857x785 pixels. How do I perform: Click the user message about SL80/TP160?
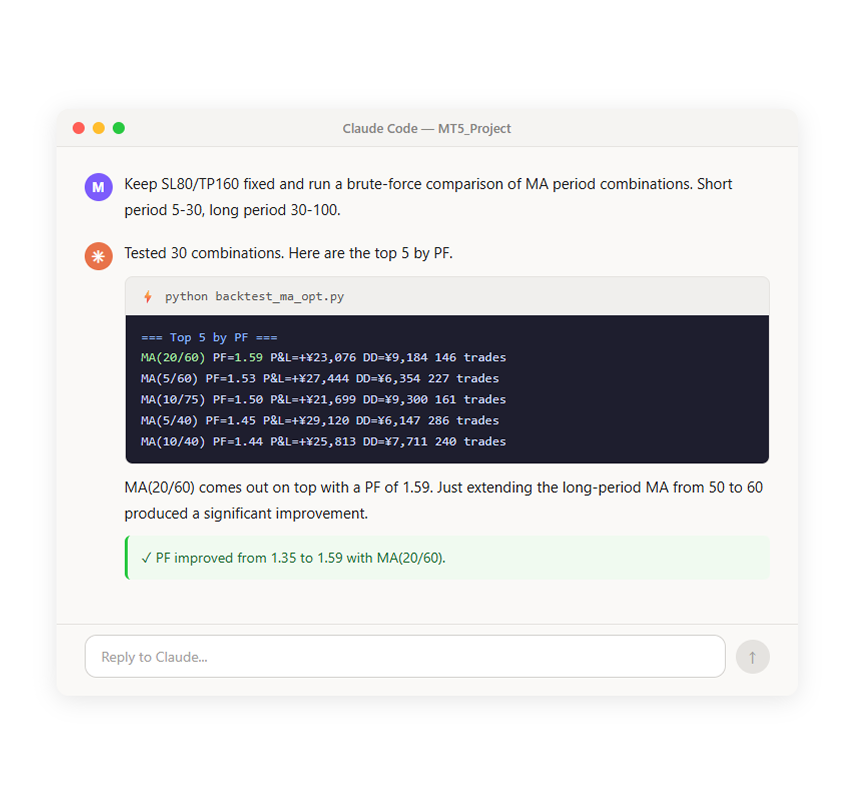[428, 197]
